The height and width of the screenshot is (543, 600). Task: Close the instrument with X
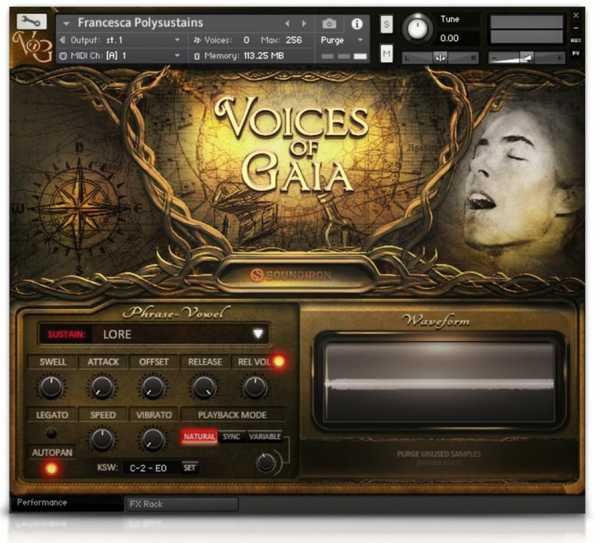pos(576,15)
